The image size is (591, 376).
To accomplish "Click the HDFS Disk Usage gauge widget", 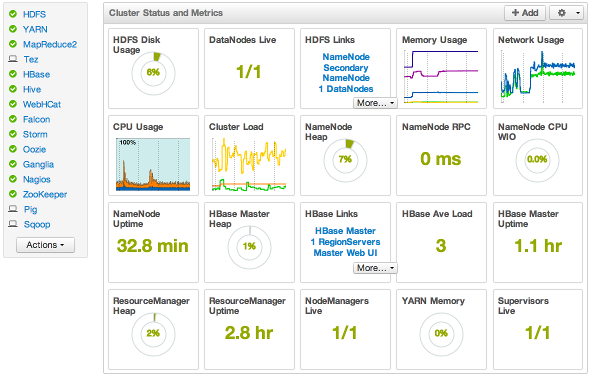I will (153, 73).
